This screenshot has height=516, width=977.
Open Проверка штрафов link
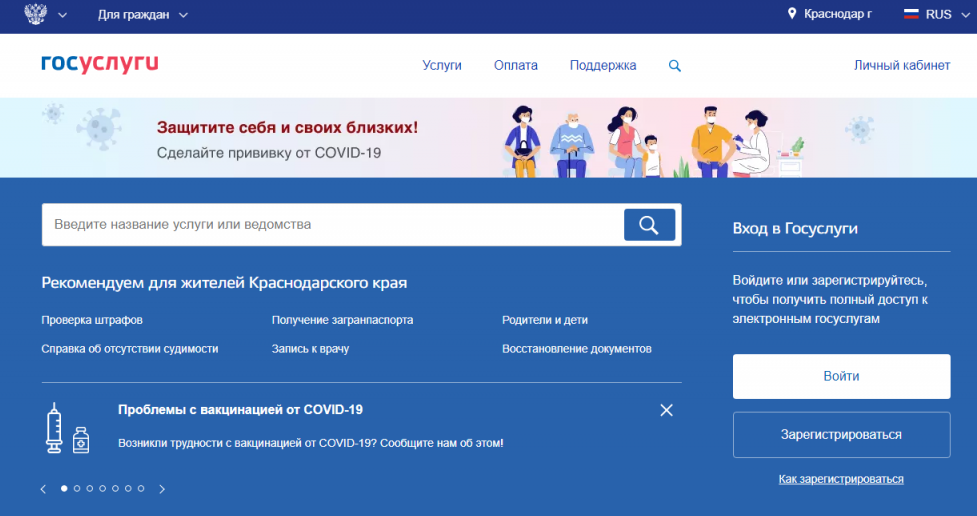pos(92,321)
